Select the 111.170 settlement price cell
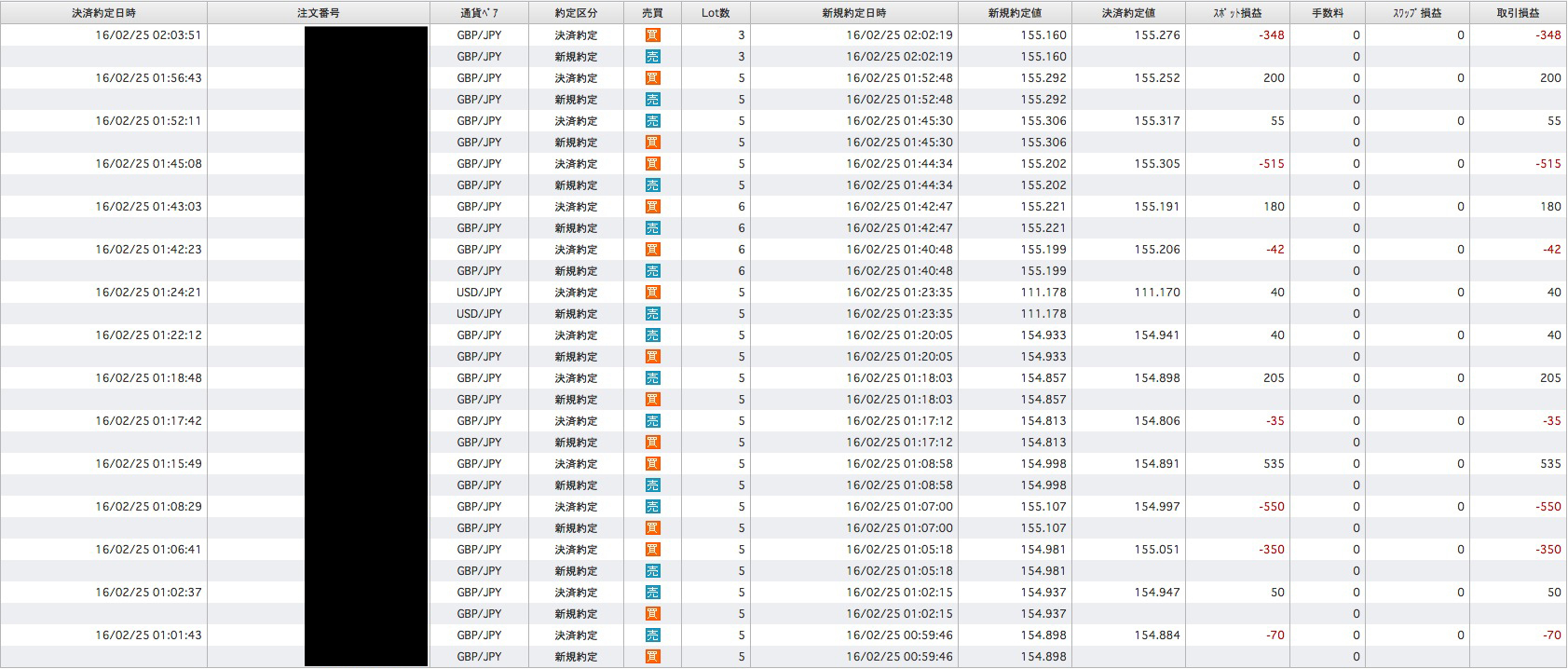Screen dimensions: 1568x669 pyautogui.click(x=1157, y=293)
